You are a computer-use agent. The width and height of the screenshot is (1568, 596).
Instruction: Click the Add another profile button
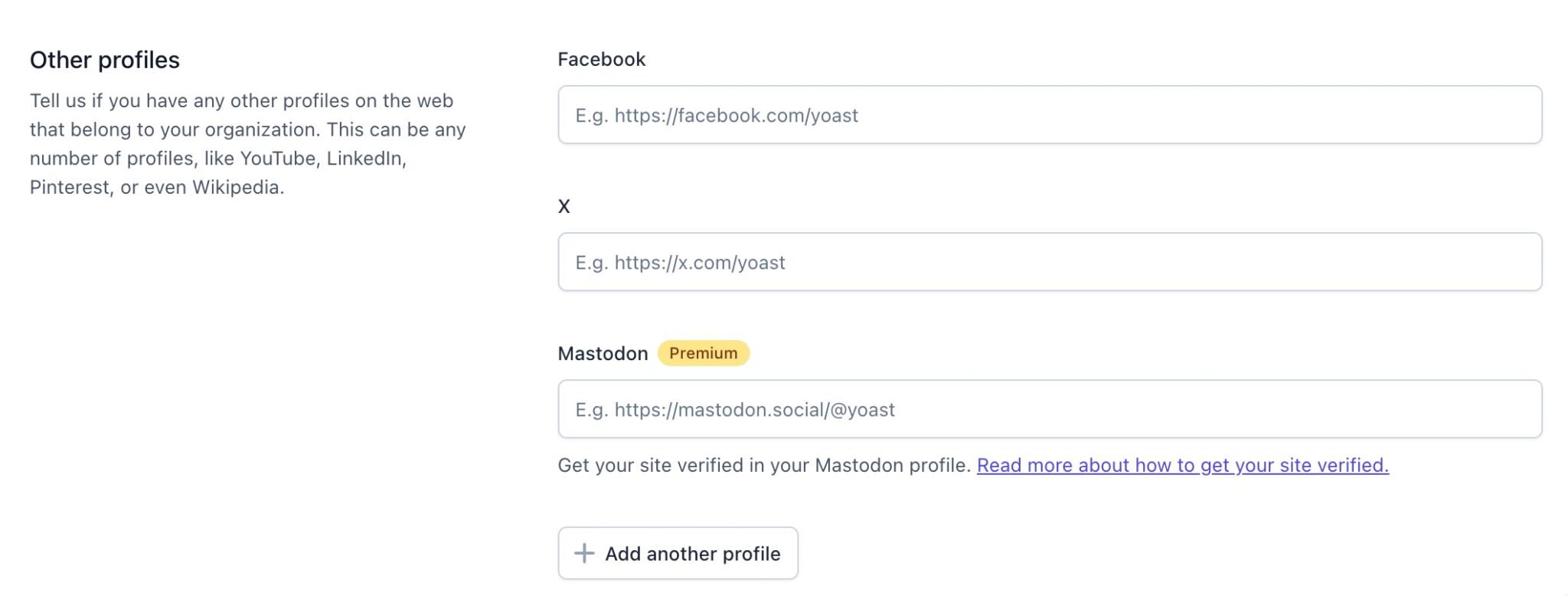click(x=678, y=553)
